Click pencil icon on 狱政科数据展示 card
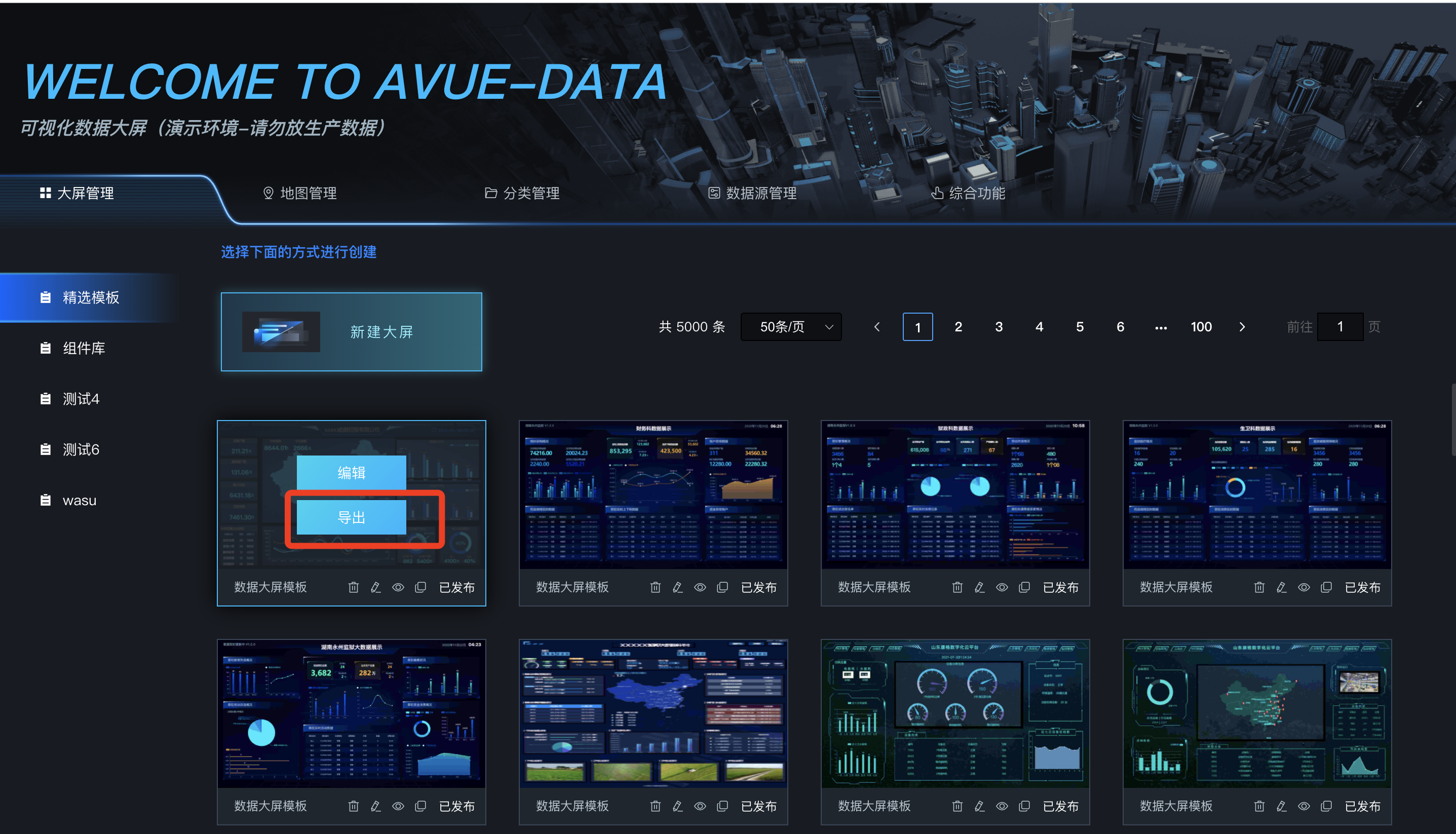The width and height of the screenshot is (1456, 834). point(980,587)
